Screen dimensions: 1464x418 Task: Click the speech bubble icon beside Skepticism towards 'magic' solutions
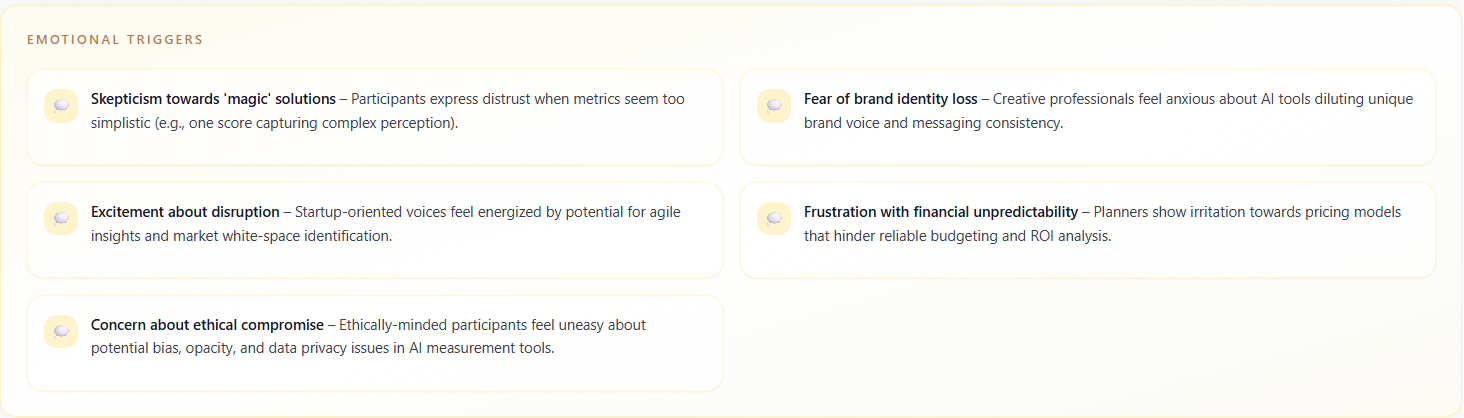point(61,105)
